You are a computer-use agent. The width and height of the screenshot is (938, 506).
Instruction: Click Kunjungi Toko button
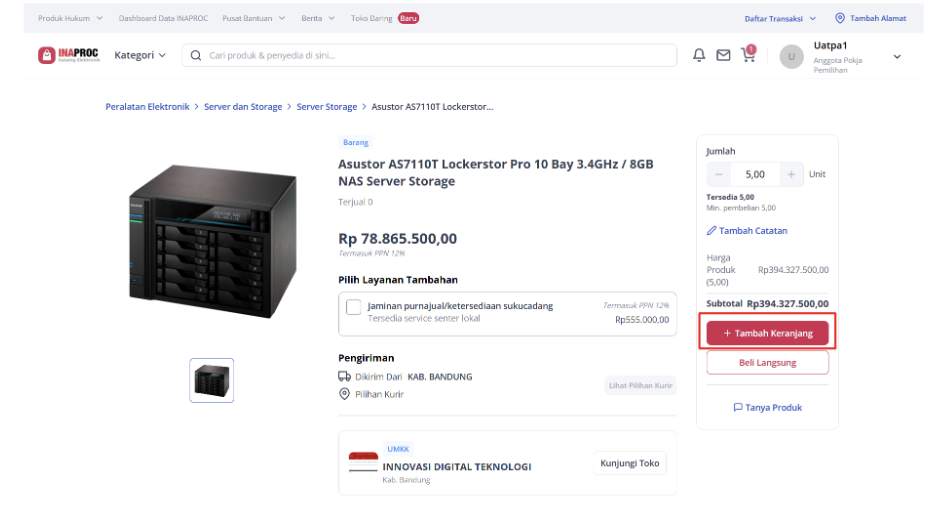click(x=630, y=463)
